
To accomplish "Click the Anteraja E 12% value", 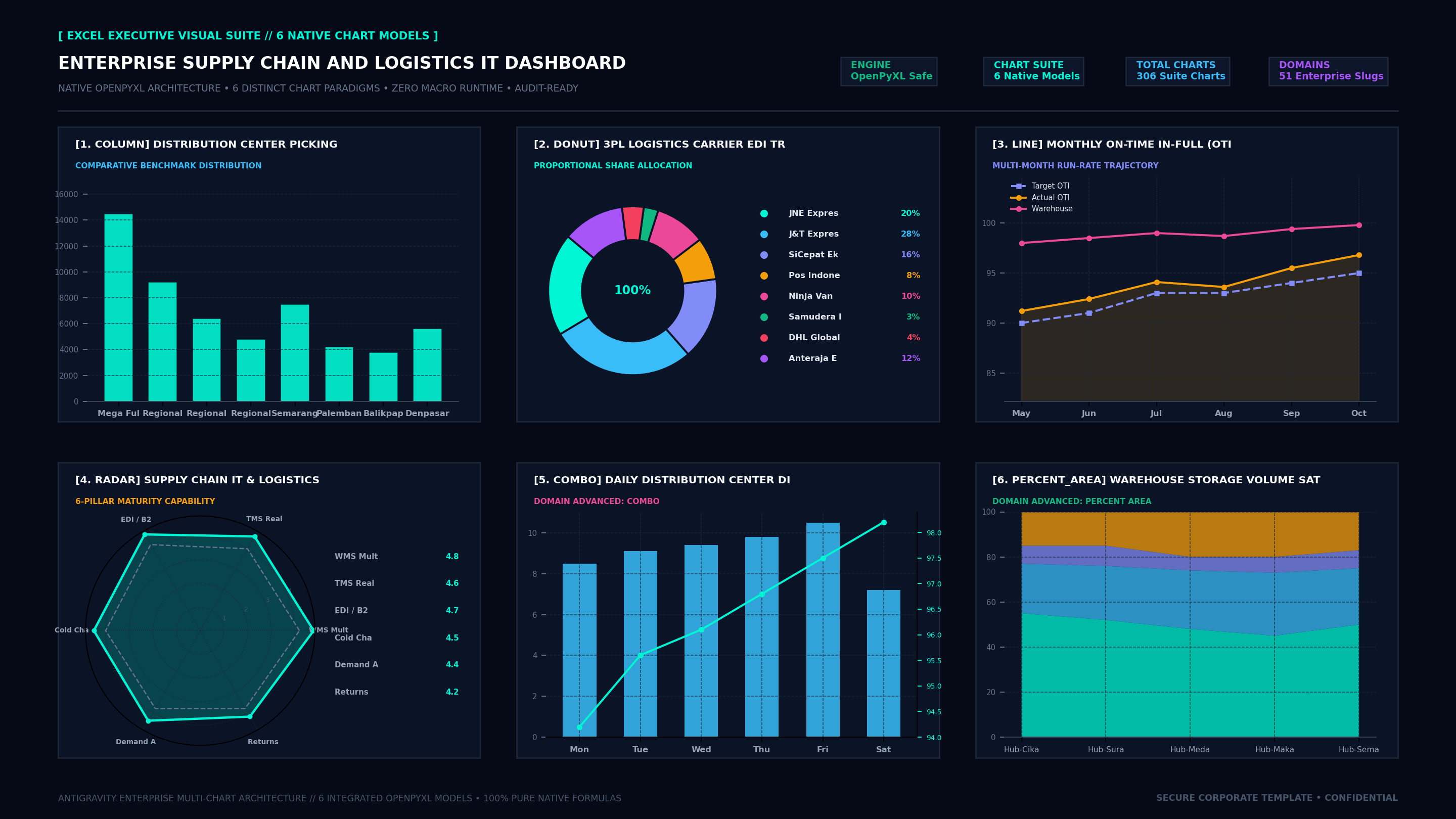I will point(910,358).
